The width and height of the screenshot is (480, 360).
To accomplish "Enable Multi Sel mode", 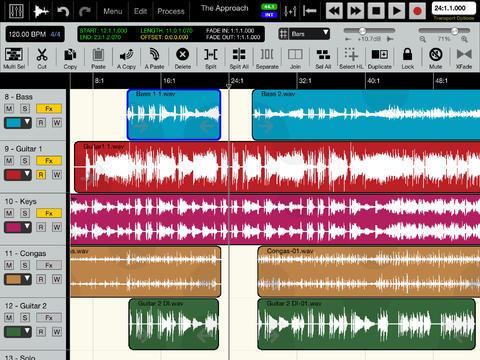I will click(x=14, y=58).
